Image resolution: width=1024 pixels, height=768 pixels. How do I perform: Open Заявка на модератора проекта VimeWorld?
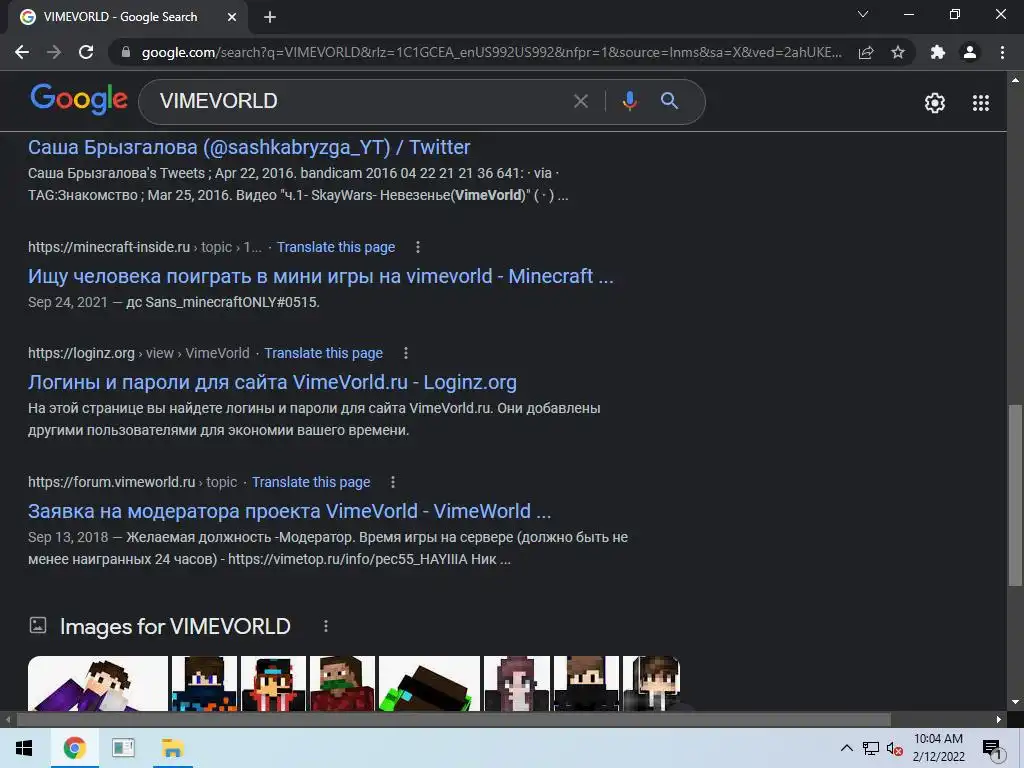[289, 511]
